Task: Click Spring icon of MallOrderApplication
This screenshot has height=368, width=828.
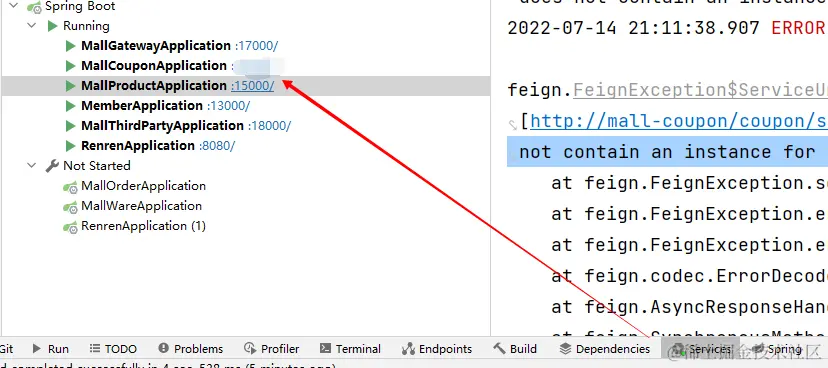Action: click(x=70, y=187)
